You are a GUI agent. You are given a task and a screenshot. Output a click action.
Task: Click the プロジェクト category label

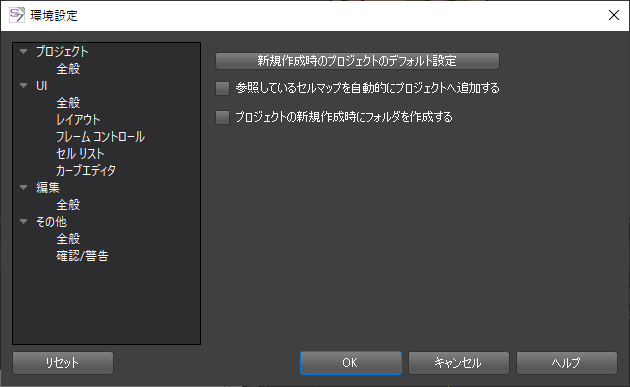pos(62,51)
